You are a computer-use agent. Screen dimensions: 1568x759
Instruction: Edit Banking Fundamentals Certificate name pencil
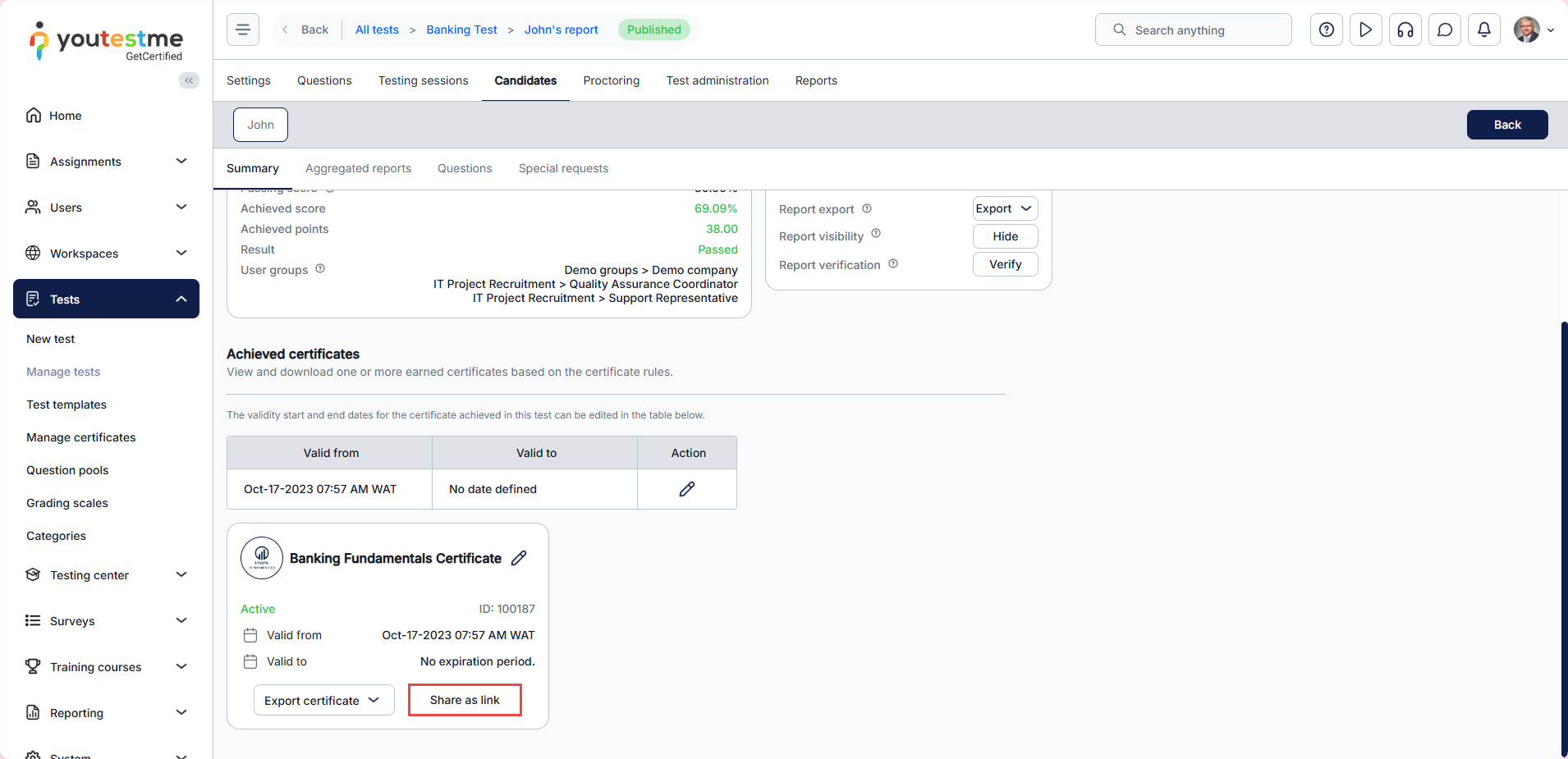click(519, 558)
